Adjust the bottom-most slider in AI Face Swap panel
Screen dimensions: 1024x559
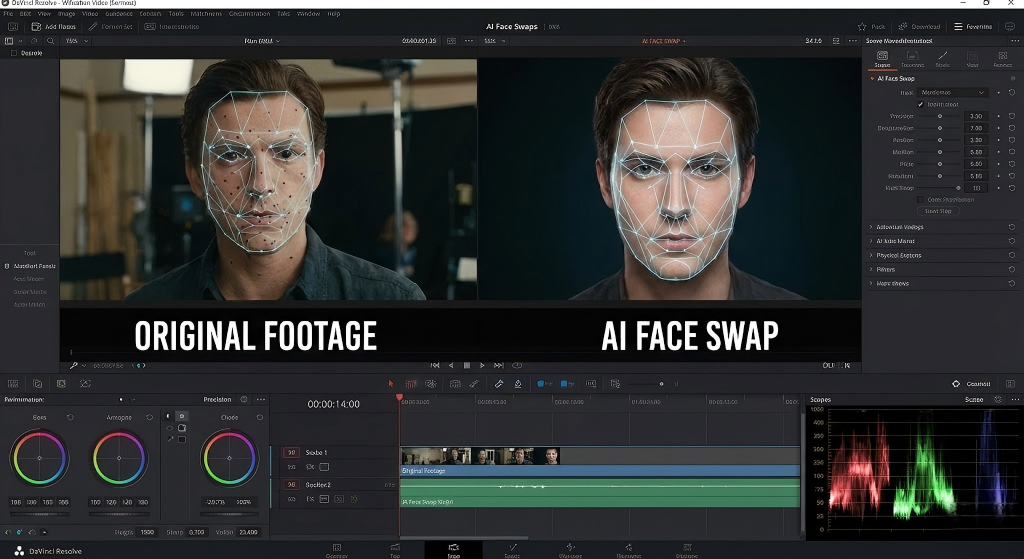[958, 187]
